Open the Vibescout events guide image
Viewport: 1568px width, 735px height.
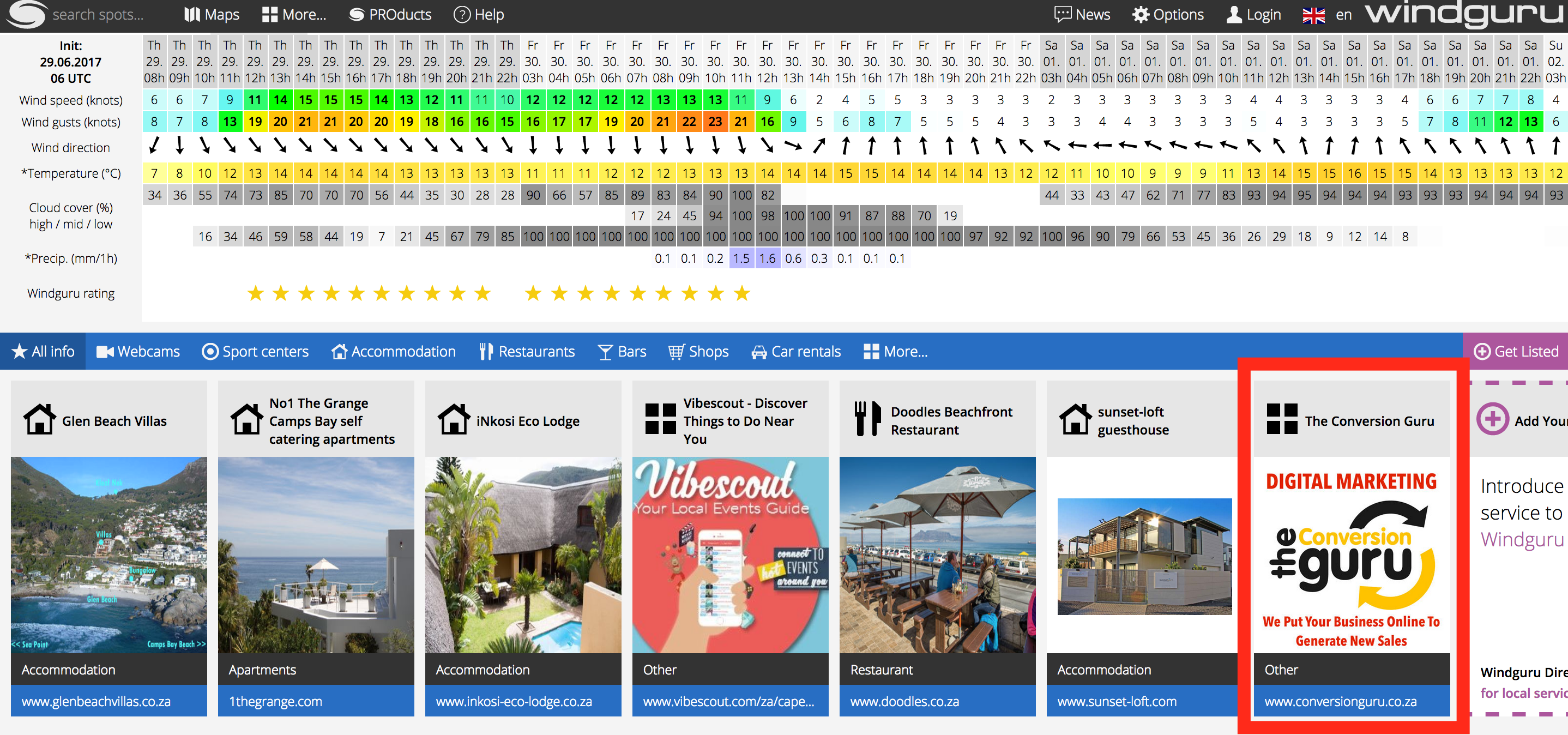click(x=731, y=556)
